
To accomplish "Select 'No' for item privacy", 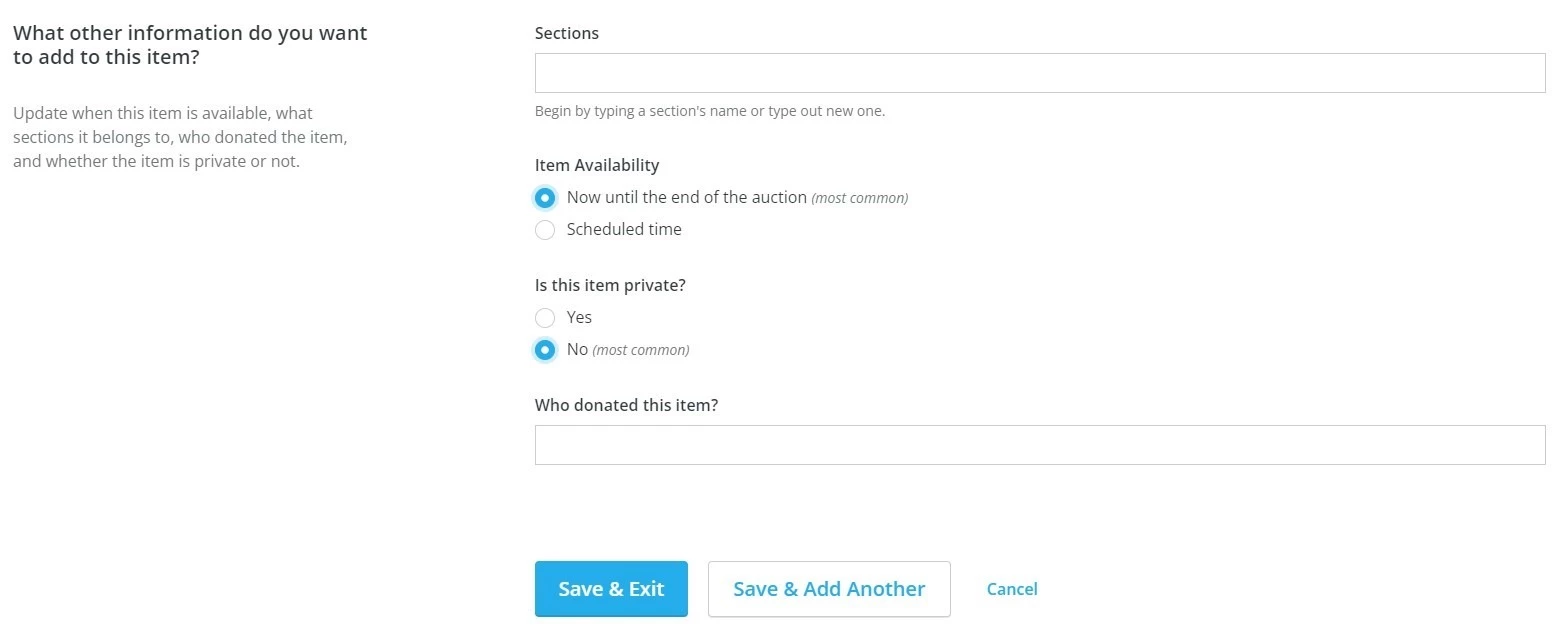I will point(545,349).
